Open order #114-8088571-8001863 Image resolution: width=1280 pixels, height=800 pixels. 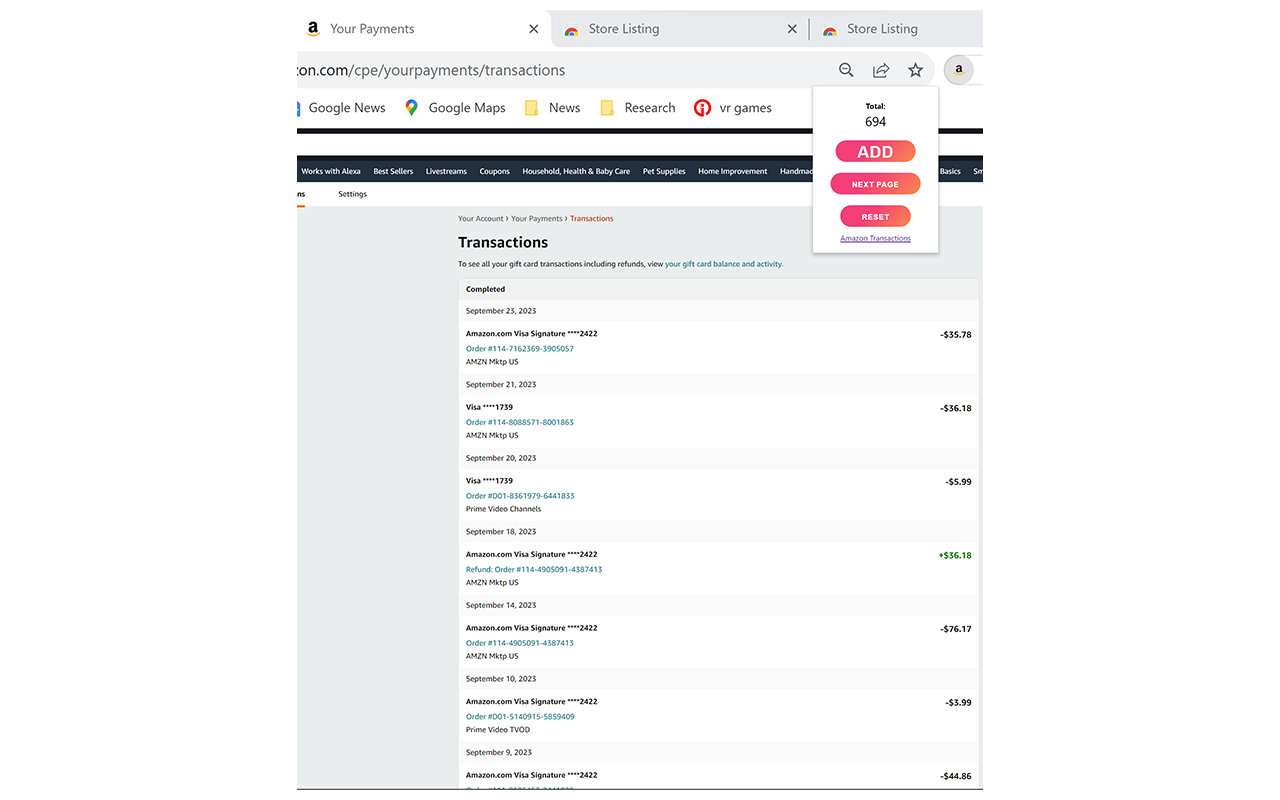click(x=520, y=422)
